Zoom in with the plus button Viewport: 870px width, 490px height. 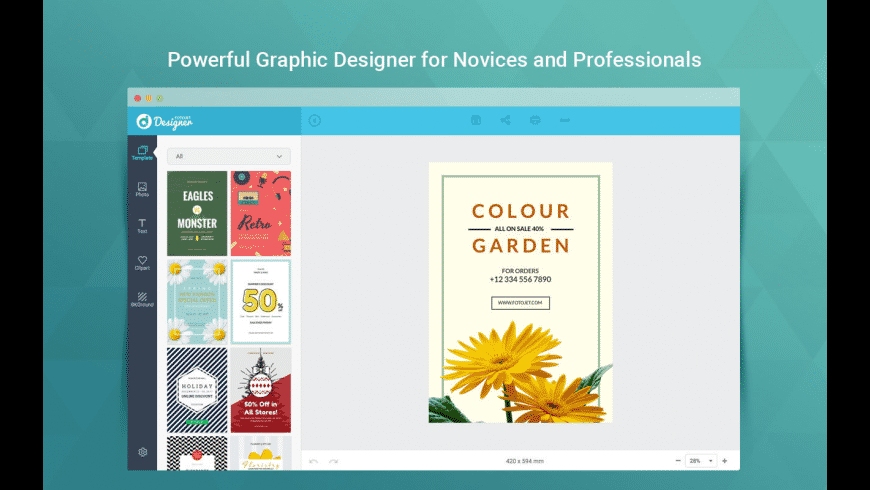coord(725,461)
